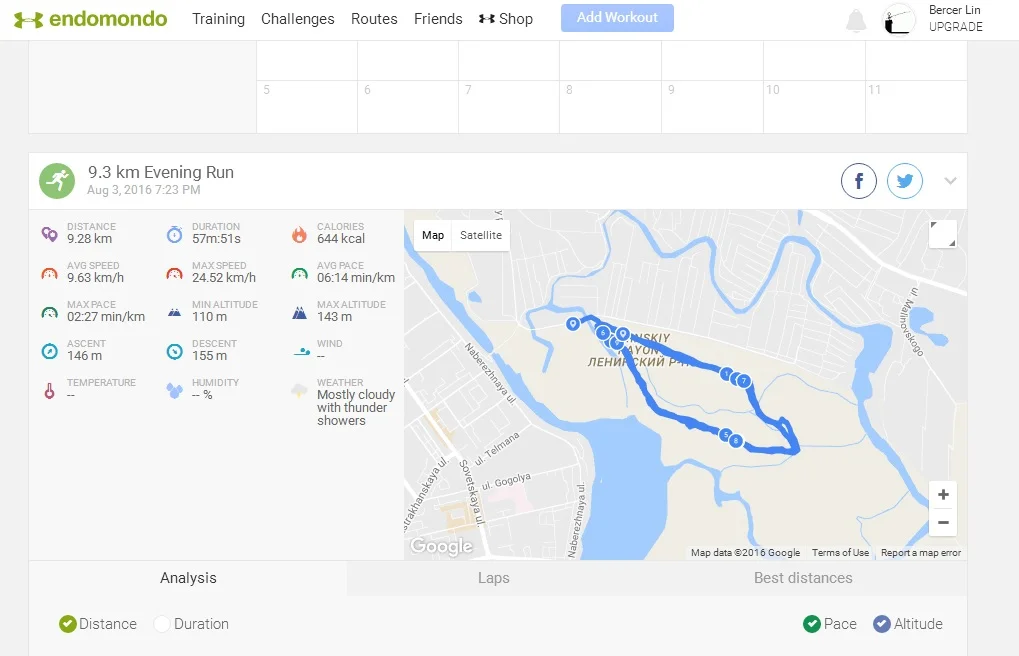This screenshot has width=1019, height=656.
Task: Open the Best distances tab
Action: point(803,578)
